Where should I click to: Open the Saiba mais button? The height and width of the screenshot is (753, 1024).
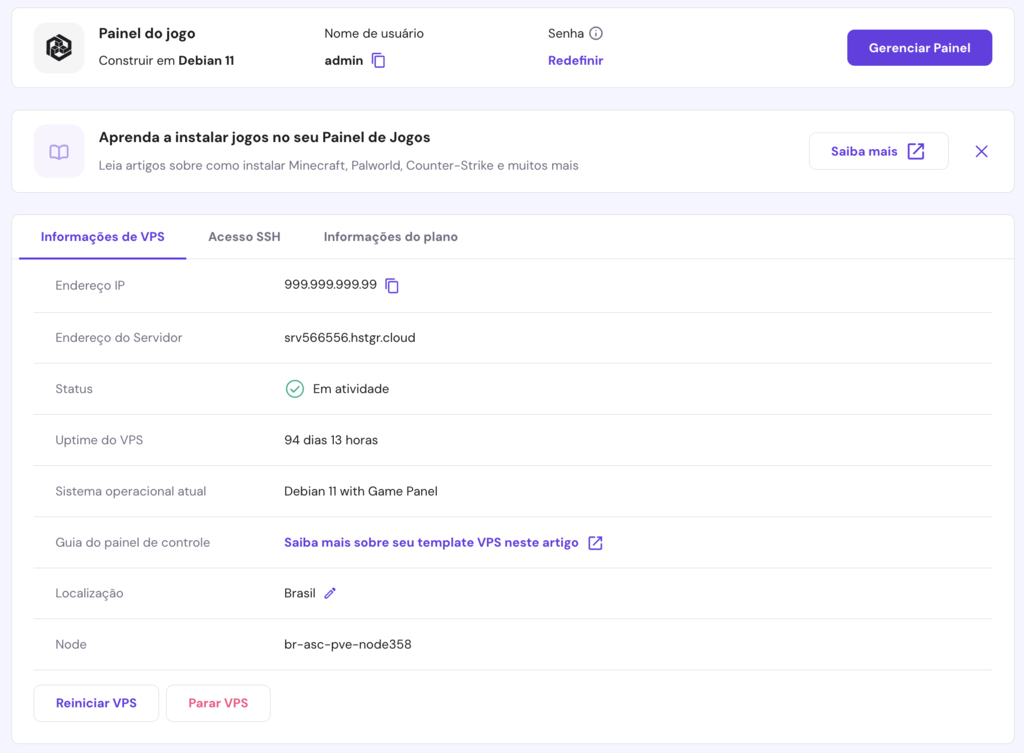tap(877, 152)
